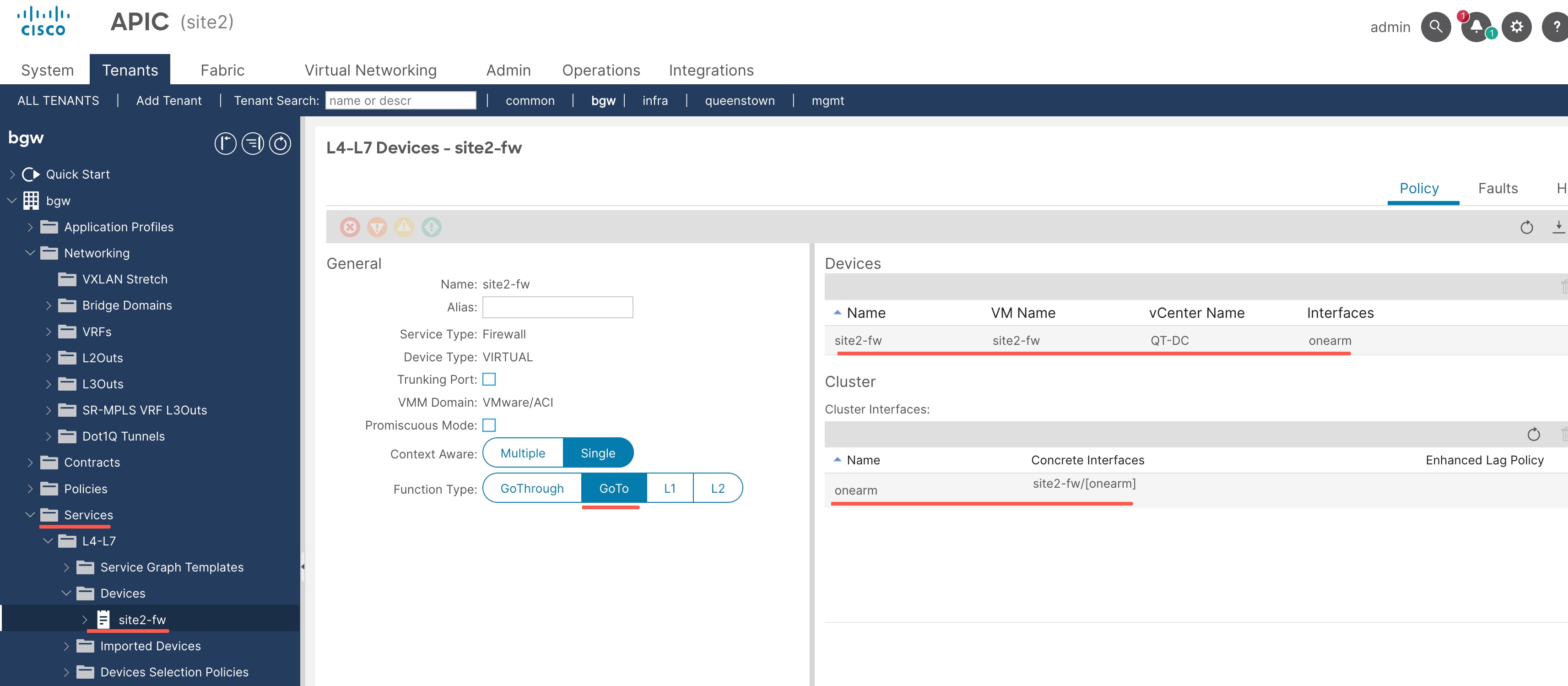The image size is (1568, 686).
Task: Expand Application Profiles chevron
Action: click(30, 227)
